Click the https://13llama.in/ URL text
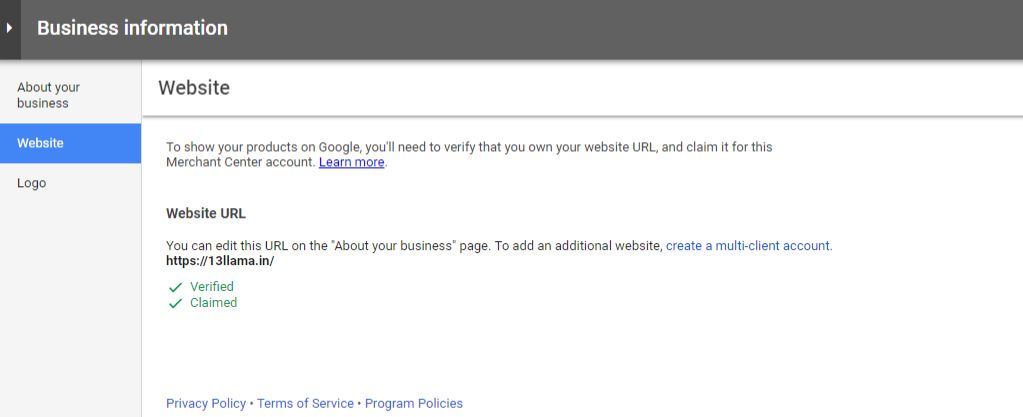Viewport: 1023px width, 417px height. [x=221, y=261]
